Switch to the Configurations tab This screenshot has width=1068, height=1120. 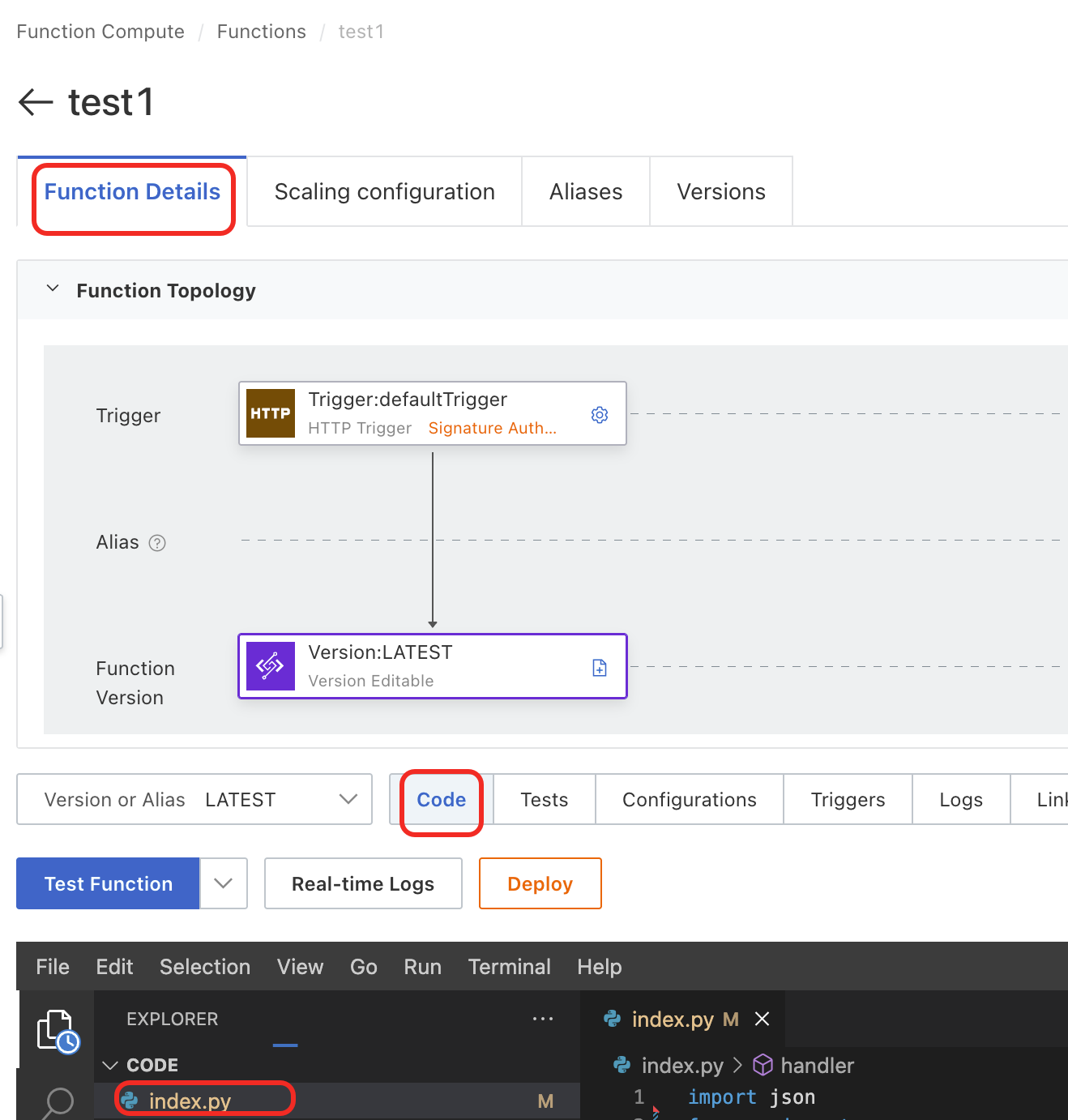point(689,800)
